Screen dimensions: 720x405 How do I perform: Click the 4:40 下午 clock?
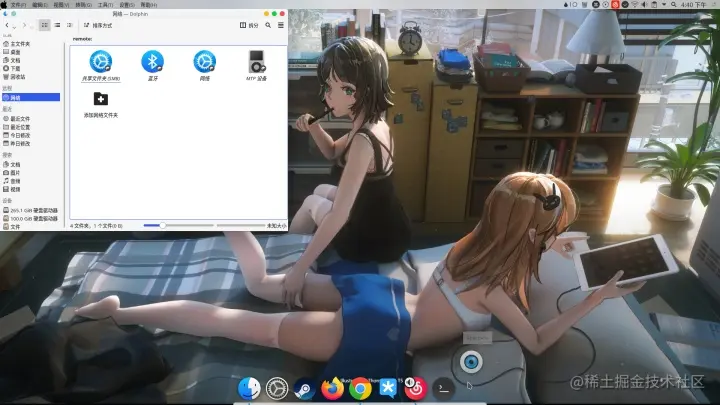694,5
